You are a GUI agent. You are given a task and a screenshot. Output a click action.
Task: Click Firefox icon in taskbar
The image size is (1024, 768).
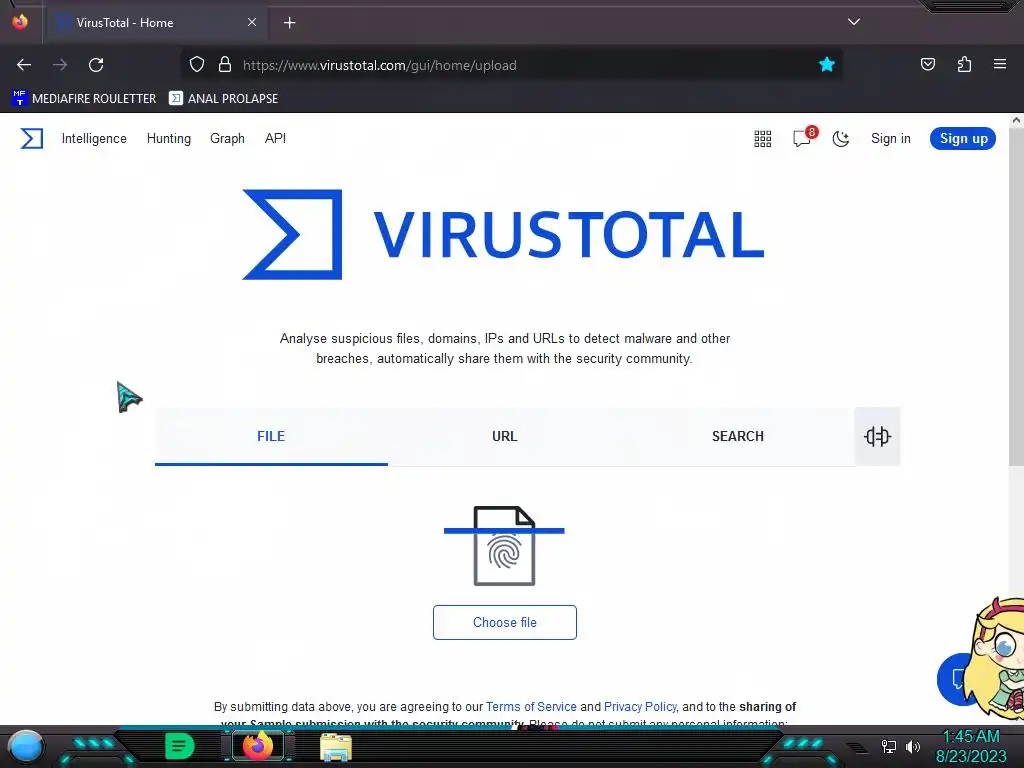click(x=258, y=746)
